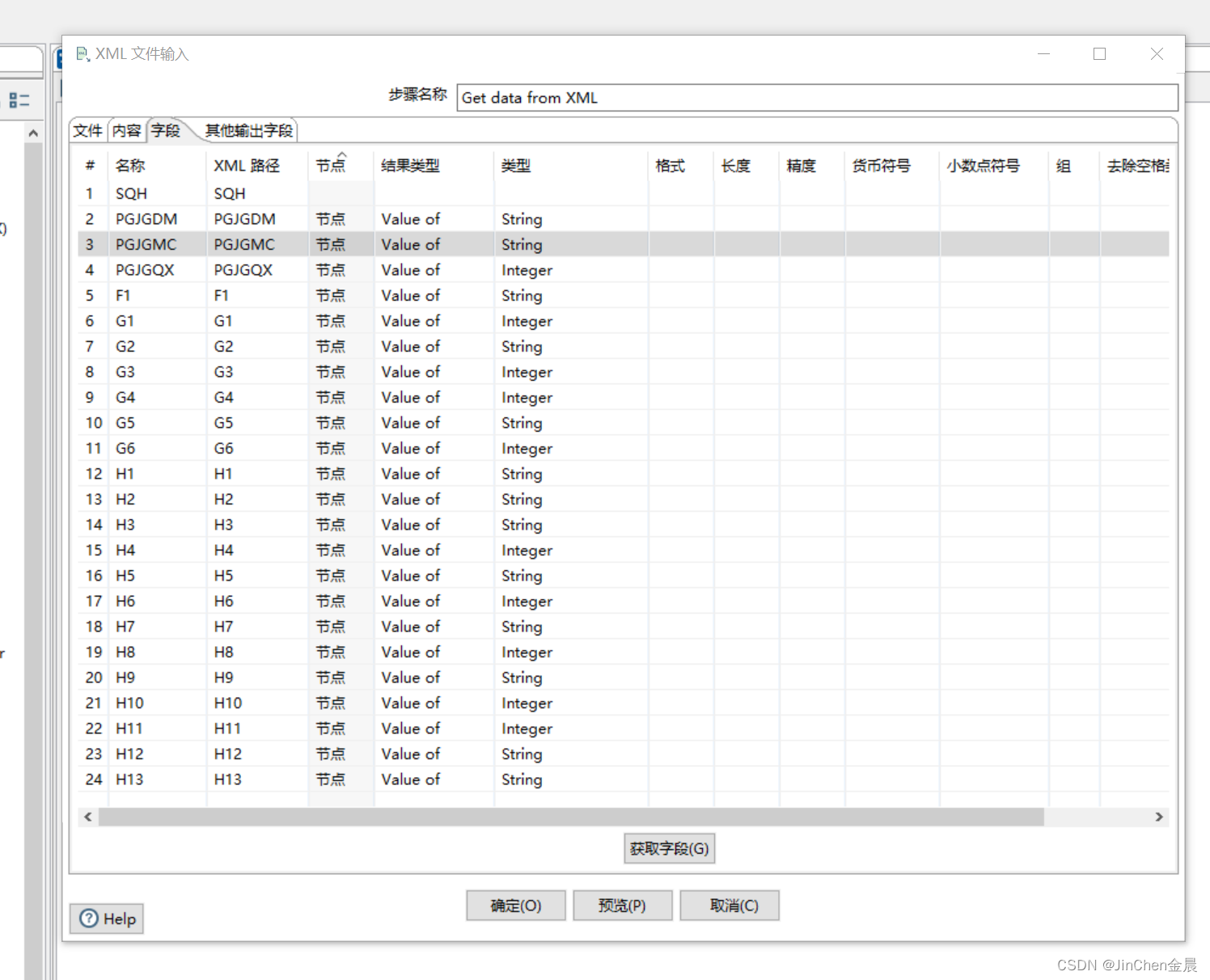Click the left panel scroll up arrow
Screen dimensions: 1210x980
(x=33, y=133)
